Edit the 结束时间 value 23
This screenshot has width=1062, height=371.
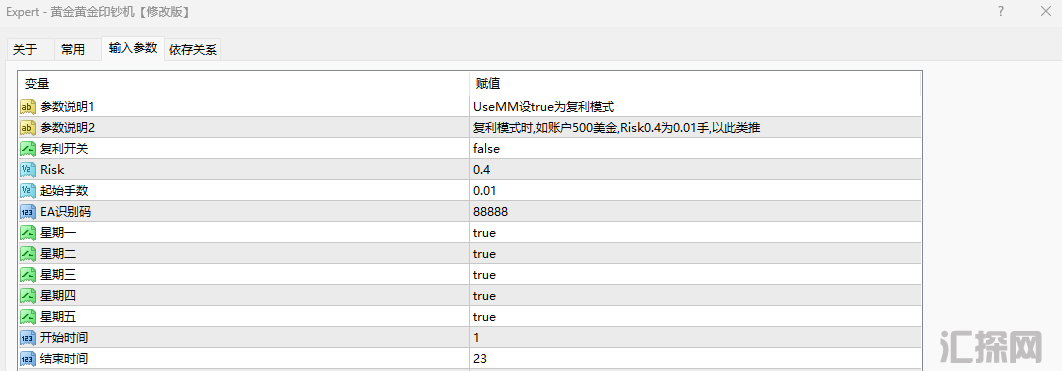695,359
